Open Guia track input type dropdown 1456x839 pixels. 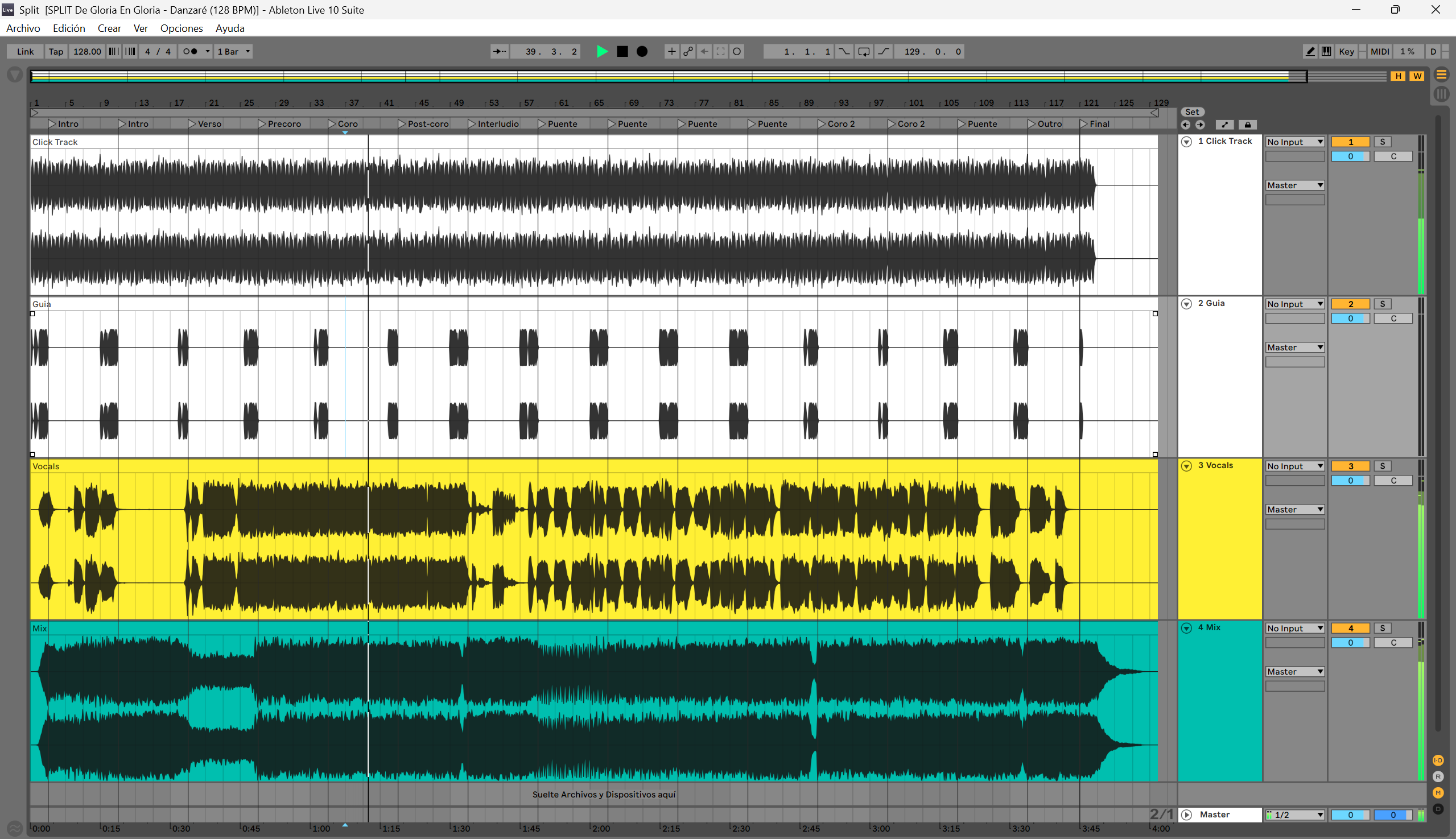click(x=1294, y=304)
